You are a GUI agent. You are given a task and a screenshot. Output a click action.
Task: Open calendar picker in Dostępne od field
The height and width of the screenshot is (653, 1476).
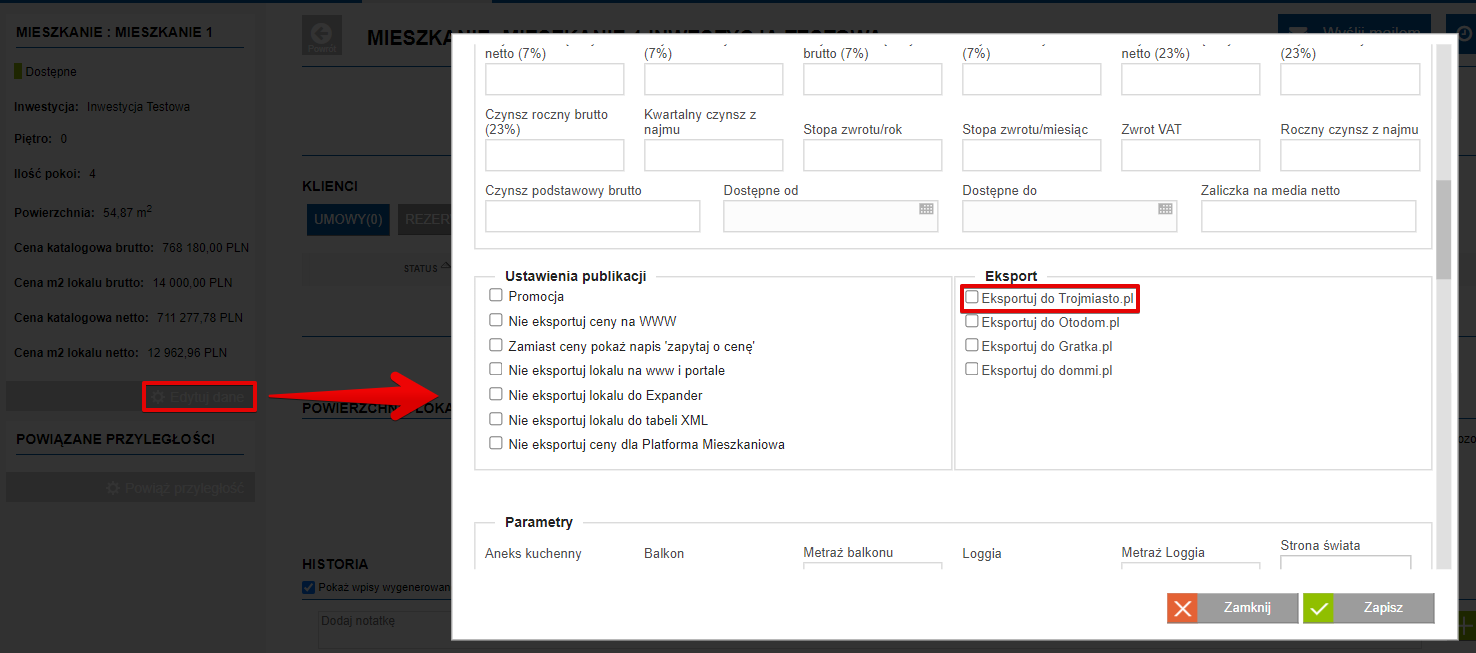point(926,209)
